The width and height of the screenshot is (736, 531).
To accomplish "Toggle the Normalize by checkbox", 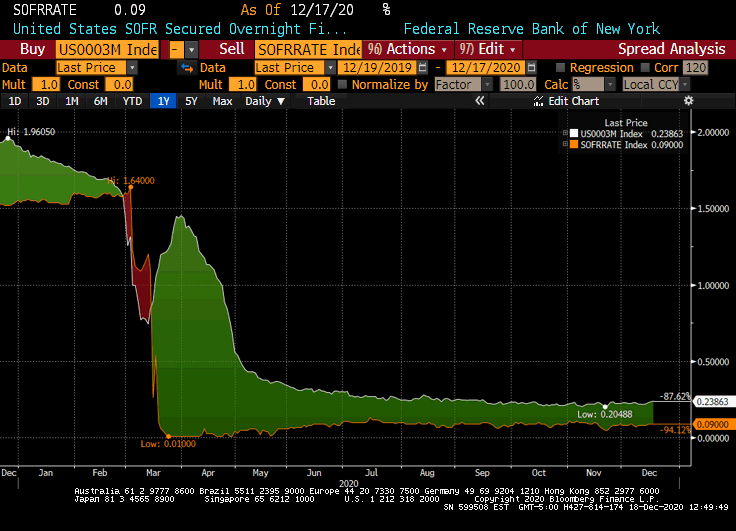I will 342,85.
